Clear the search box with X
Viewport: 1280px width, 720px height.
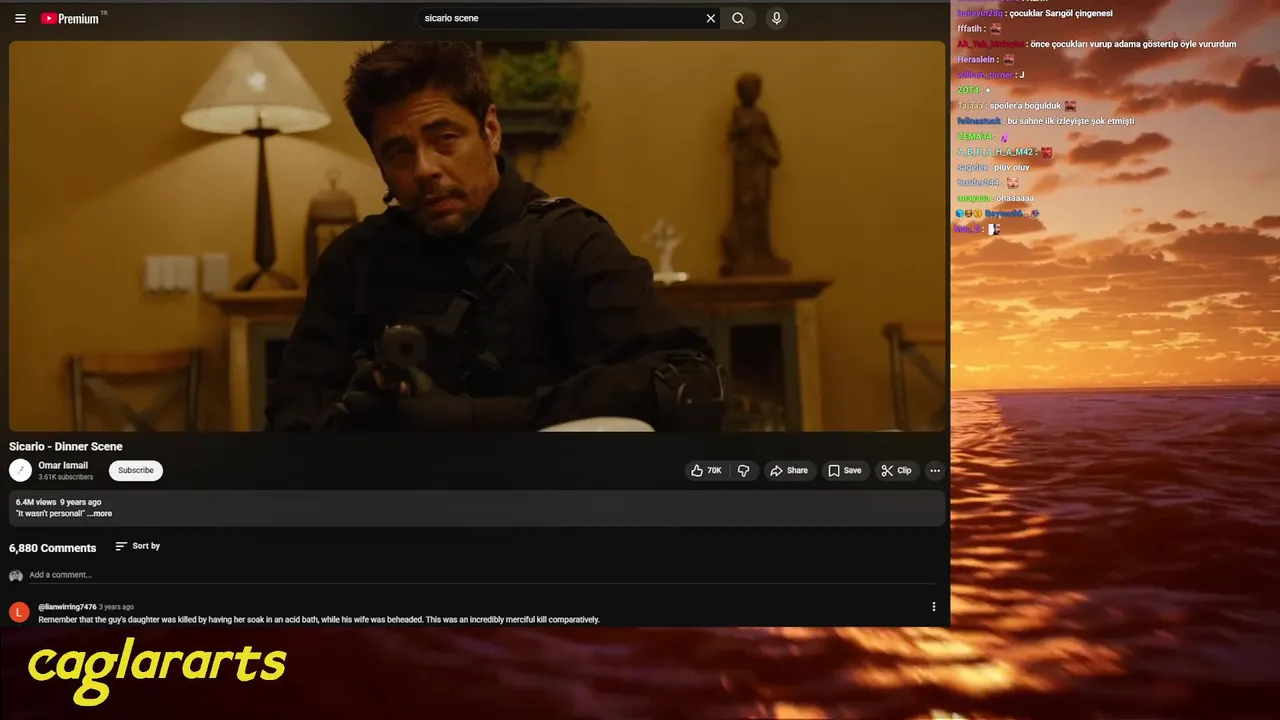point(711,18)
